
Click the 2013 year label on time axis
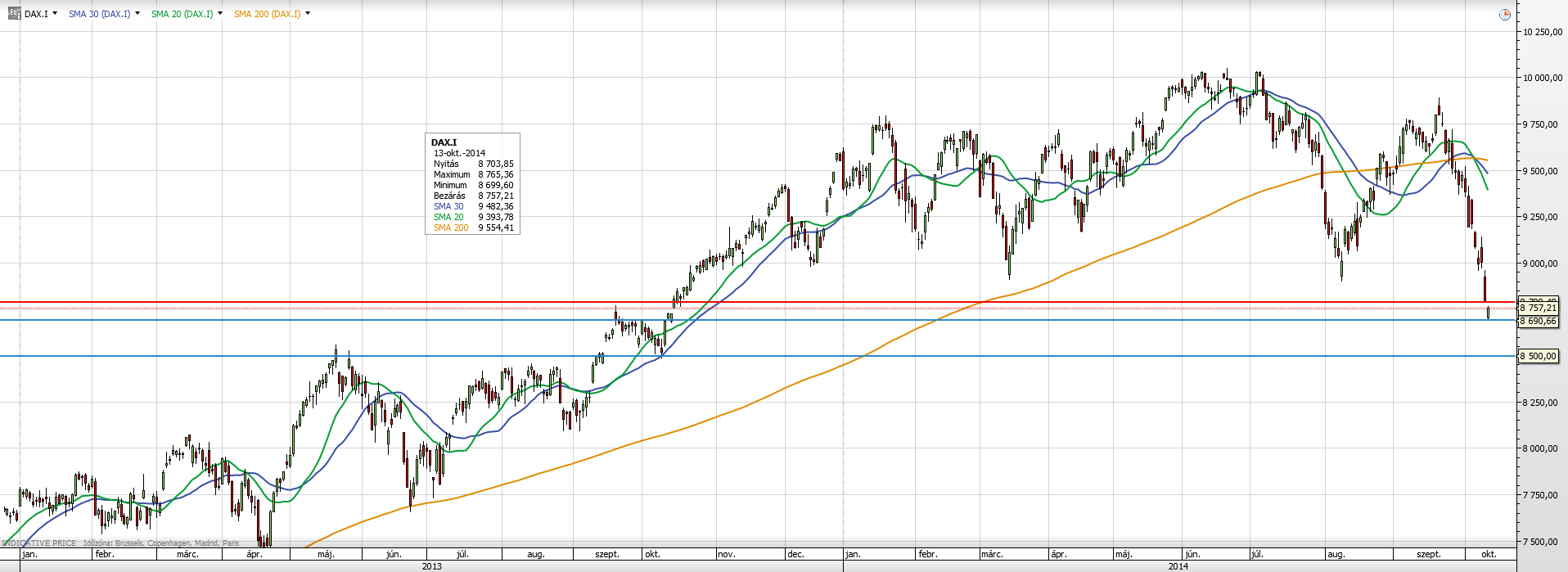click(431, 566)
